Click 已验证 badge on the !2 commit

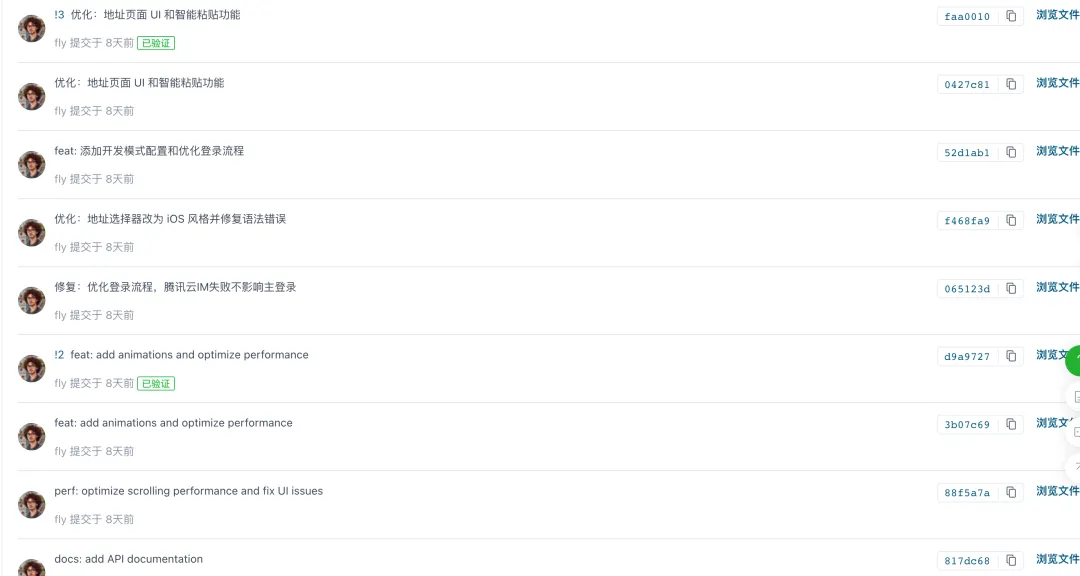[156, 383]
